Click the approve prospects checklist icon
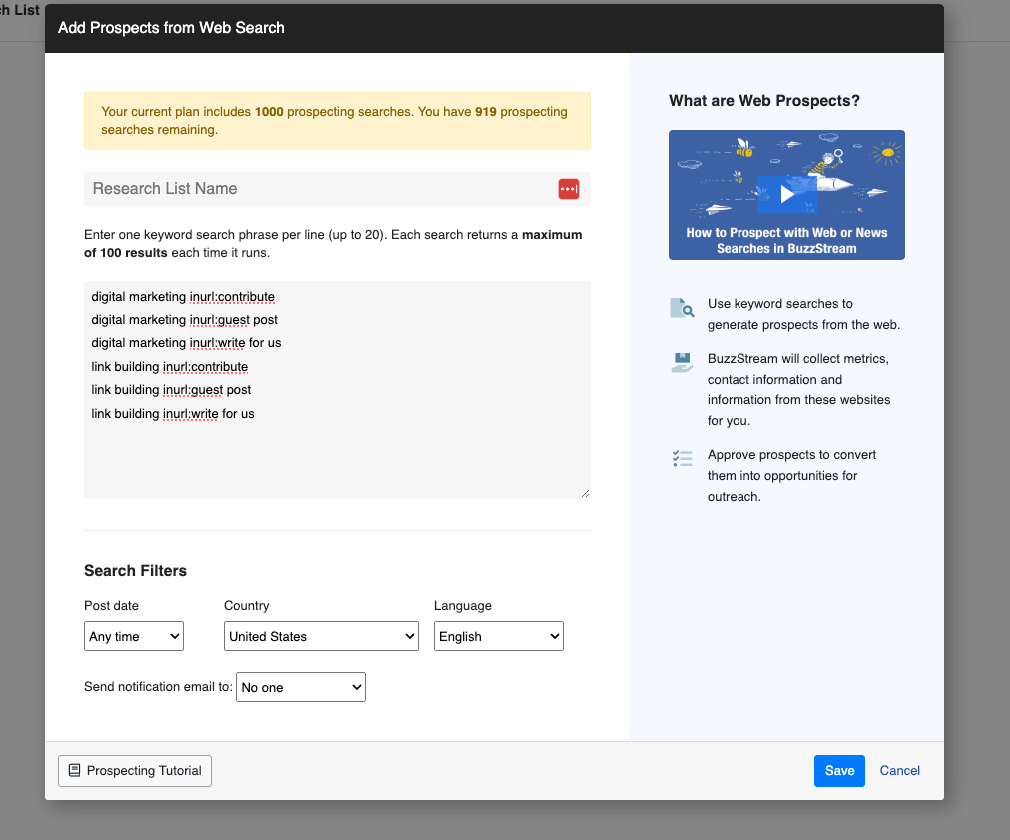The width and height of the screenshot is (1010, 840). coord(682,459)
